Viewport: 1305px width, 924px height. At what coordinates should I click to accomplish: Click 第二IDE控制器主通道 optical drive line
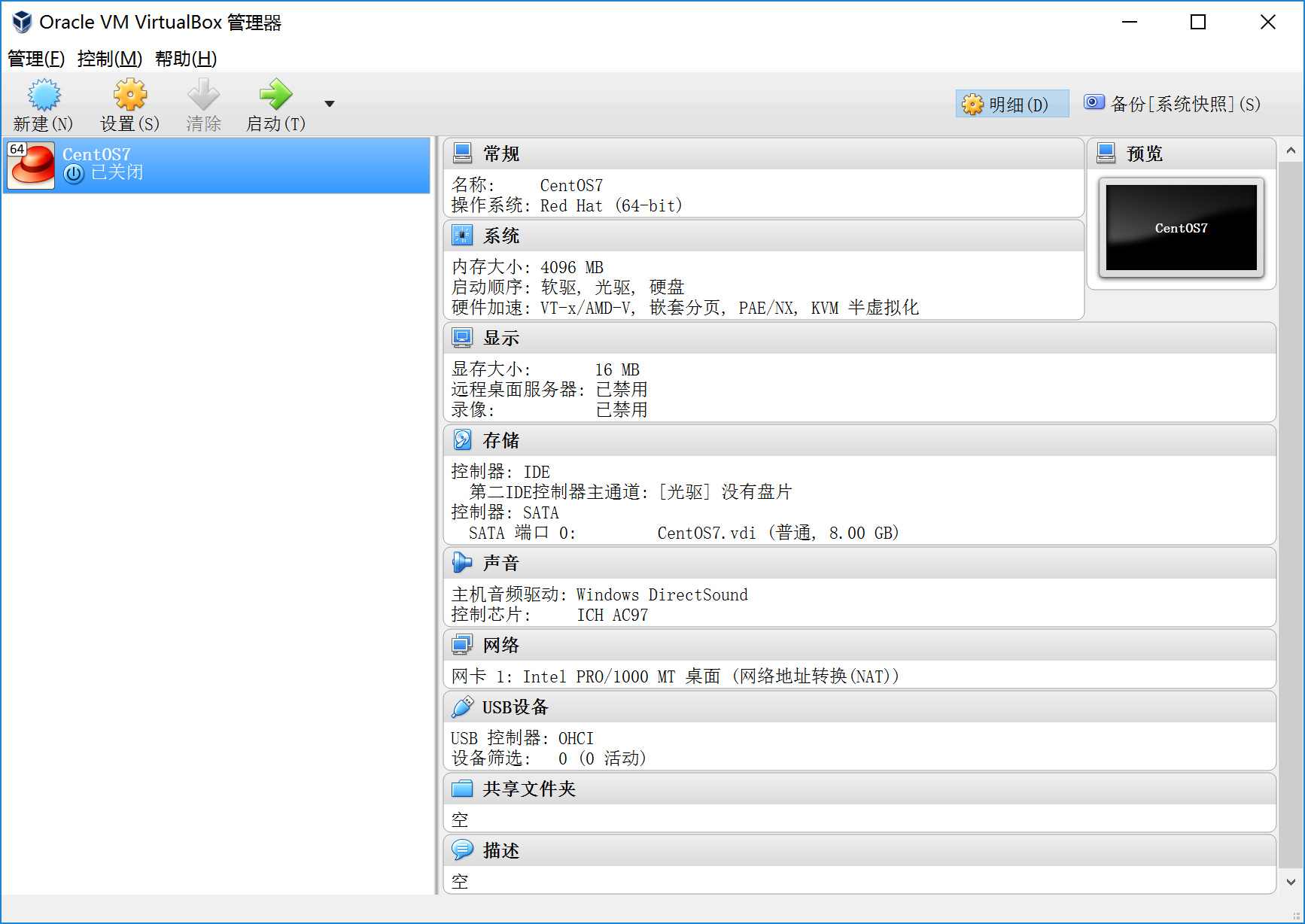[631, 492]
